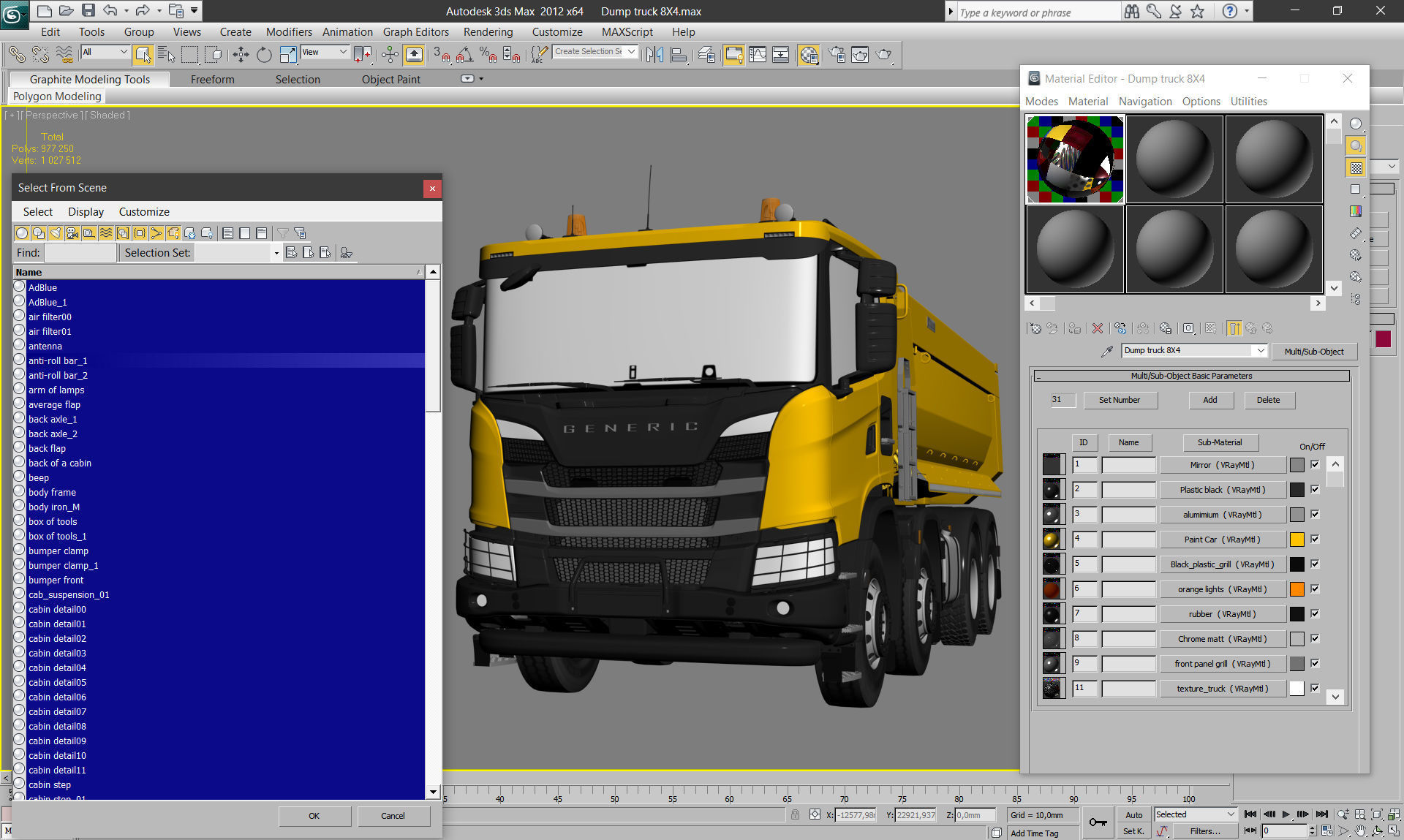Click Cancel in Select From Scene dialog
Viewport: 1404px width, 840px height.
pos(393,816)
